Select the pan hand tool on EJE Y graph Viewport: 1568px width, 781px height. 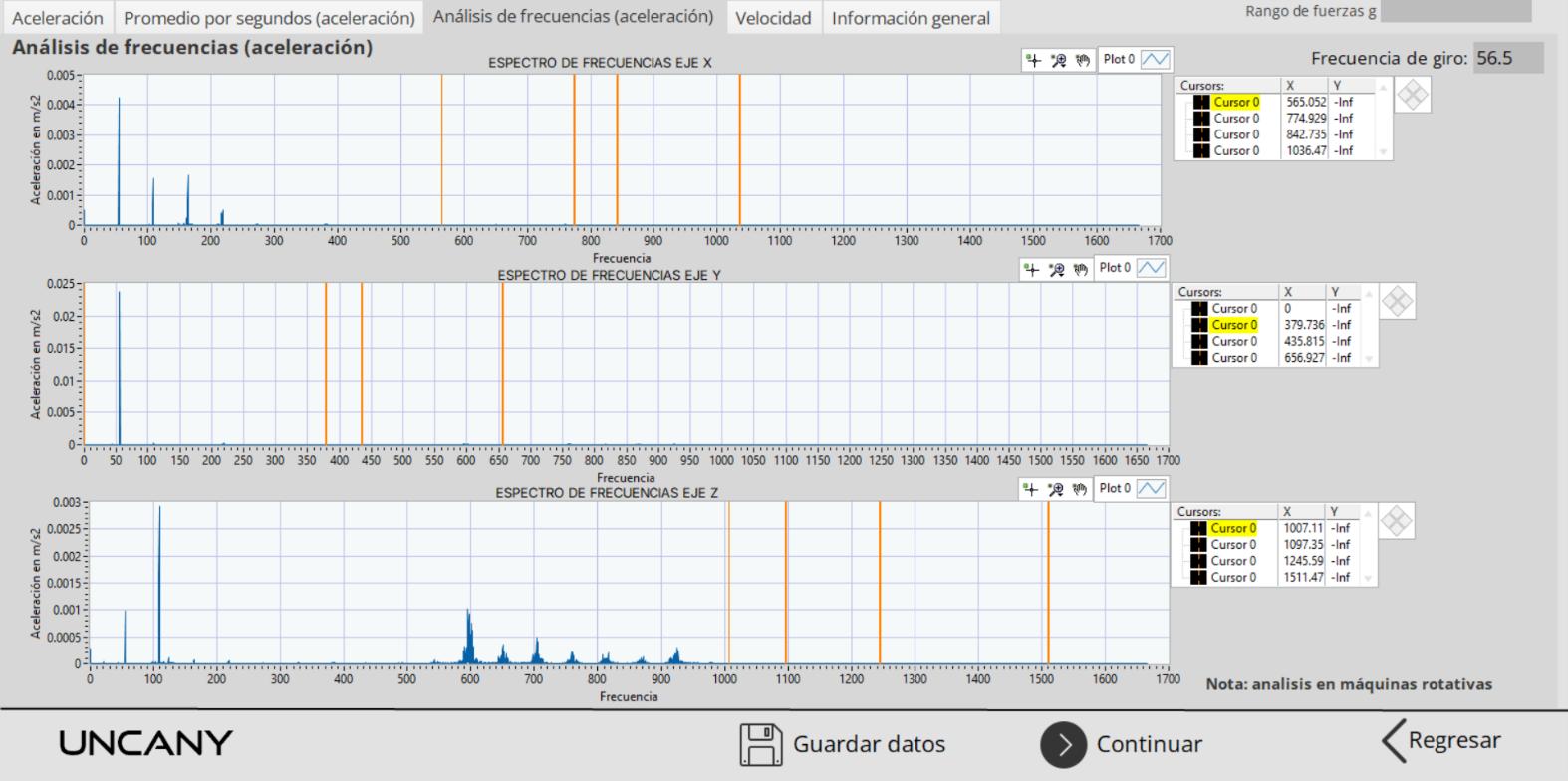[x=1081, y=269]
